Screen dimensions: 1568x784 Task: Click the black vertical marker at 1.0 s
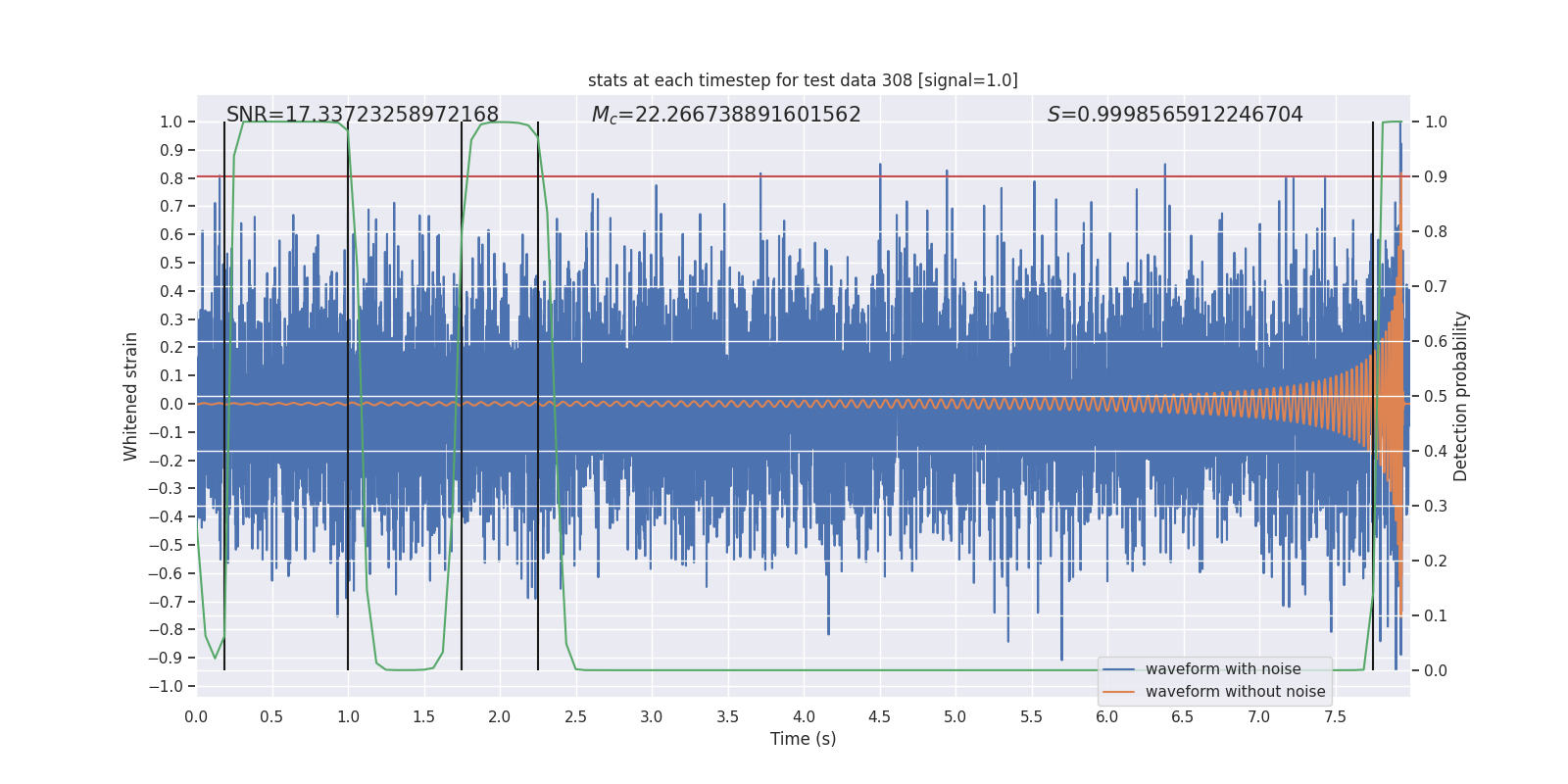pos(348,396)
